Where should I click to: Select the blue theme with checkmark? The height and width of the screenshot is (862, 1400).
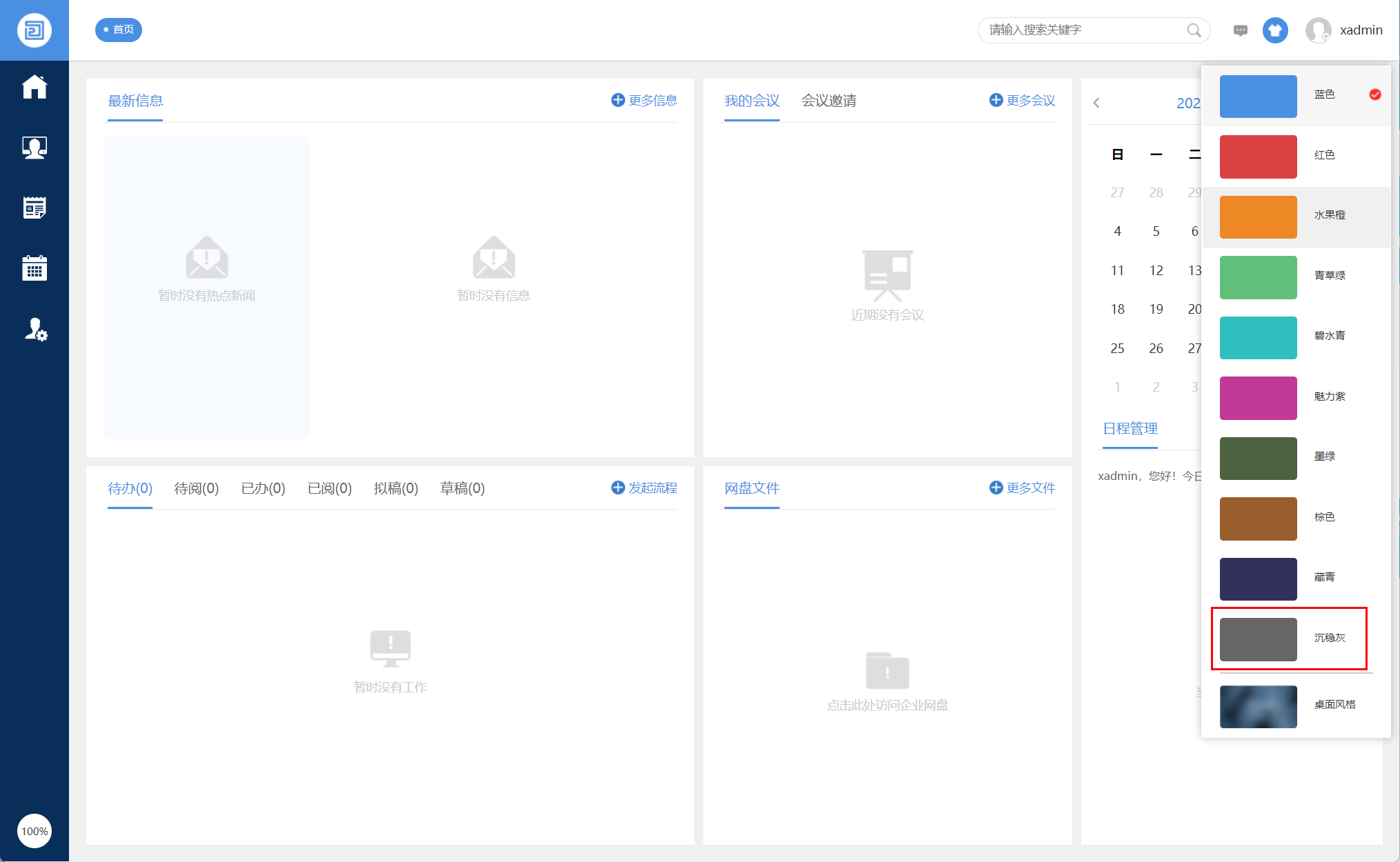click(1296, 96)
